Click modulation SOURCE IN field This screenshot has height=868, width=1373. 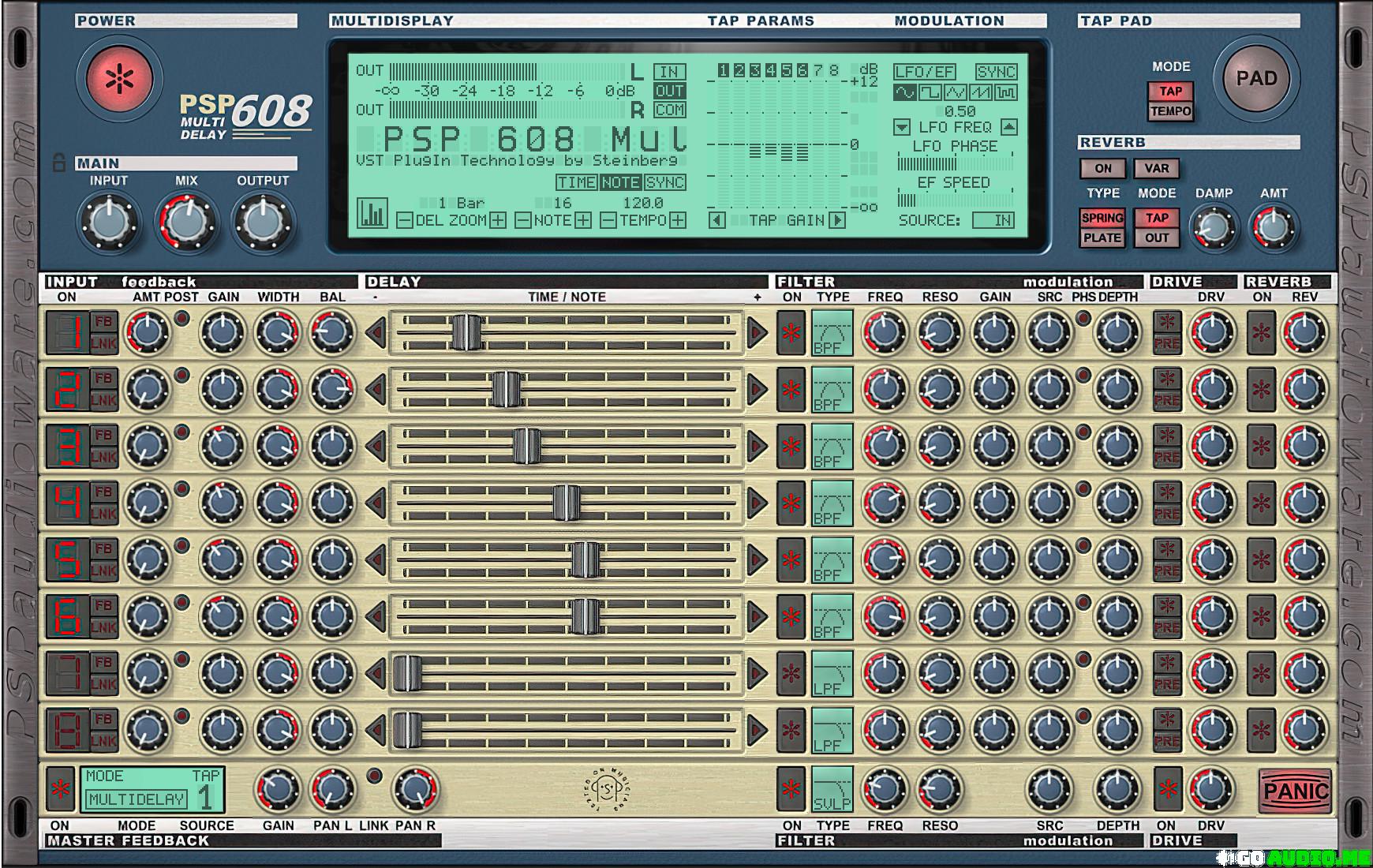(994, 220)
